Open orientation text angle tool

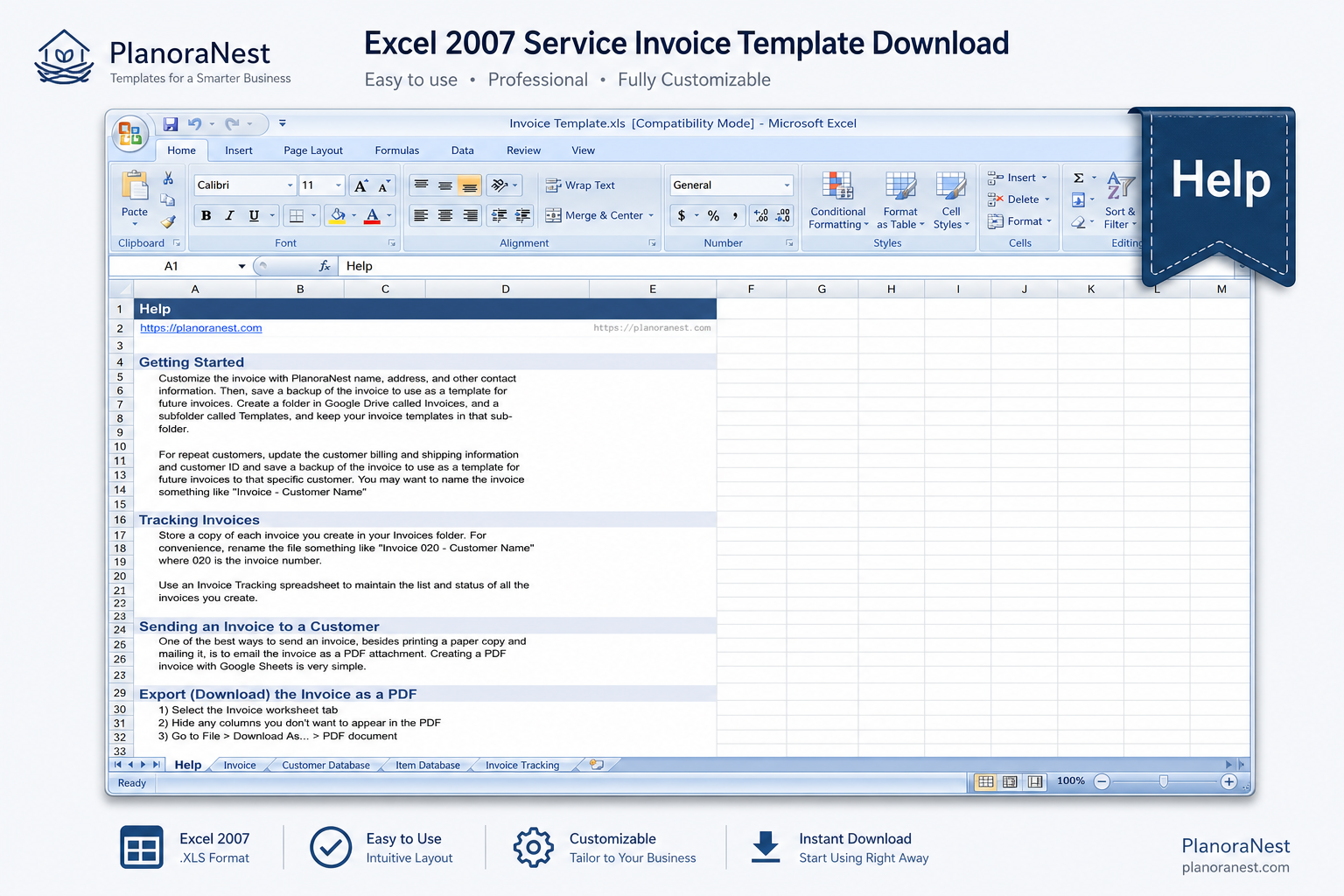500,185
